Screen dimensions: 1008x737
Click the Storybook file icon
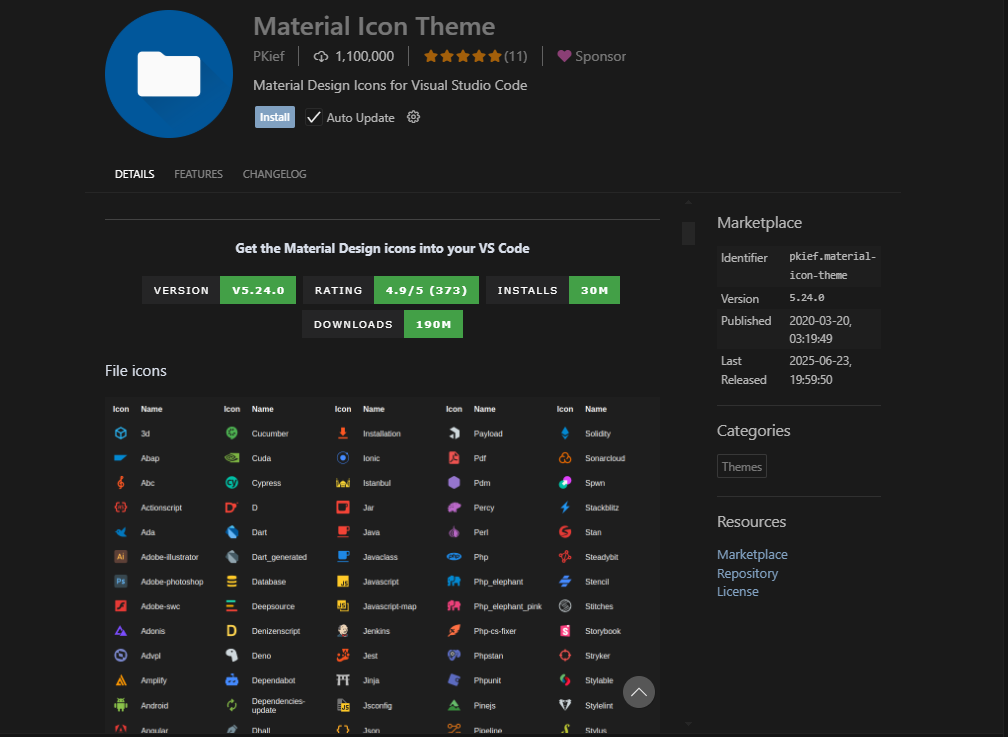[565, 631]
